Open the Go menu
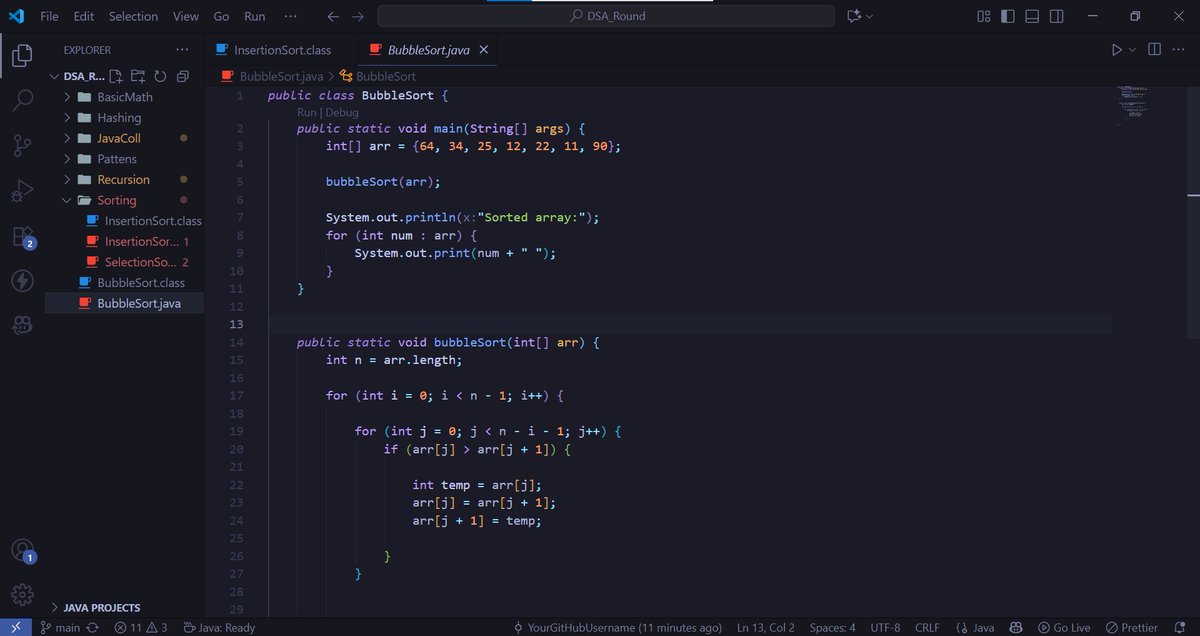 [221, 16]
